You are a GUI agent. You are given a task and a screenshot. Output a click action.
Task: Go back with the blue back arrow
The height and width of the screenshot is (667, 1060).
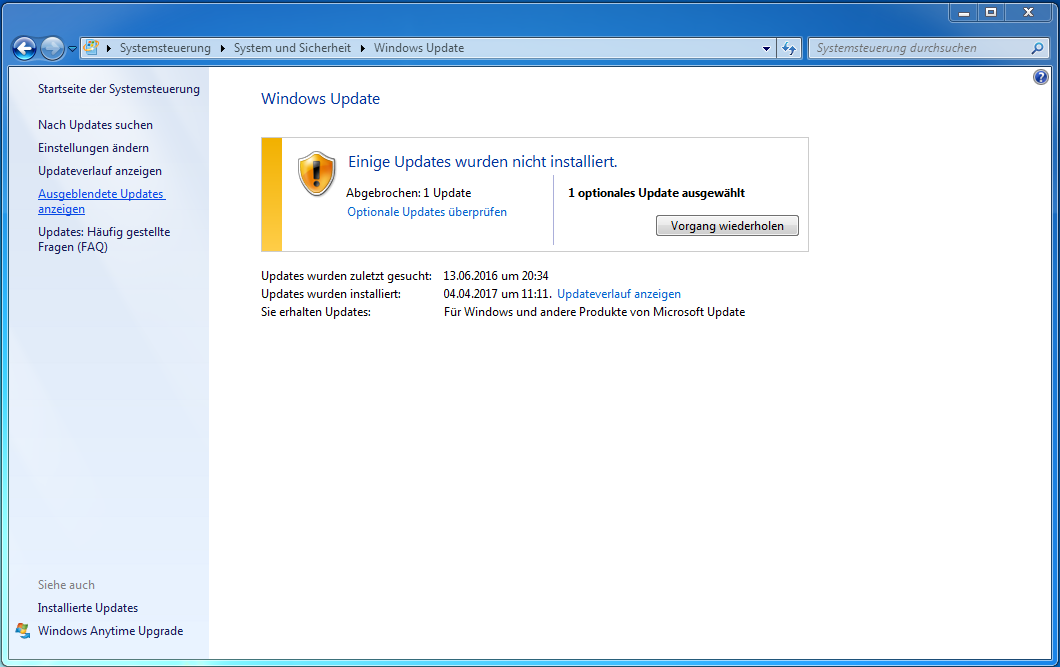(x=24, y=48)
